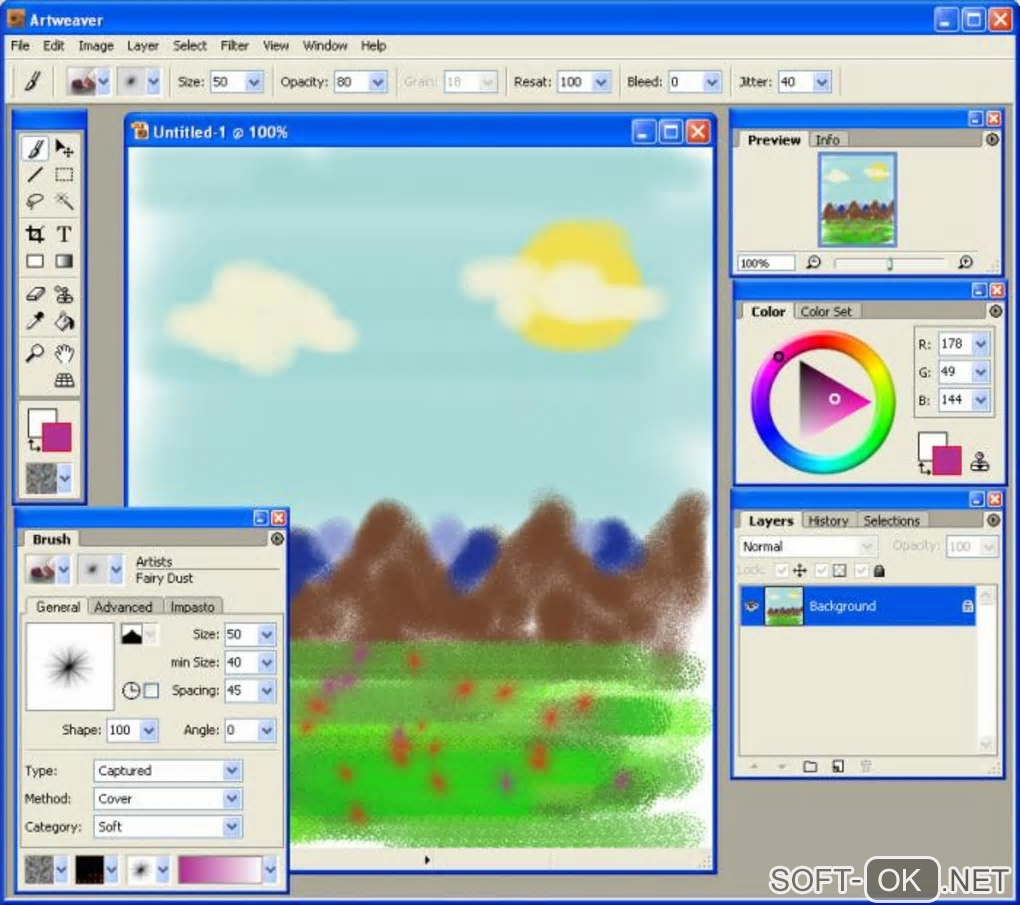
Task: Toggle lock position checkbox in Layers
Action: click(782, 571)
